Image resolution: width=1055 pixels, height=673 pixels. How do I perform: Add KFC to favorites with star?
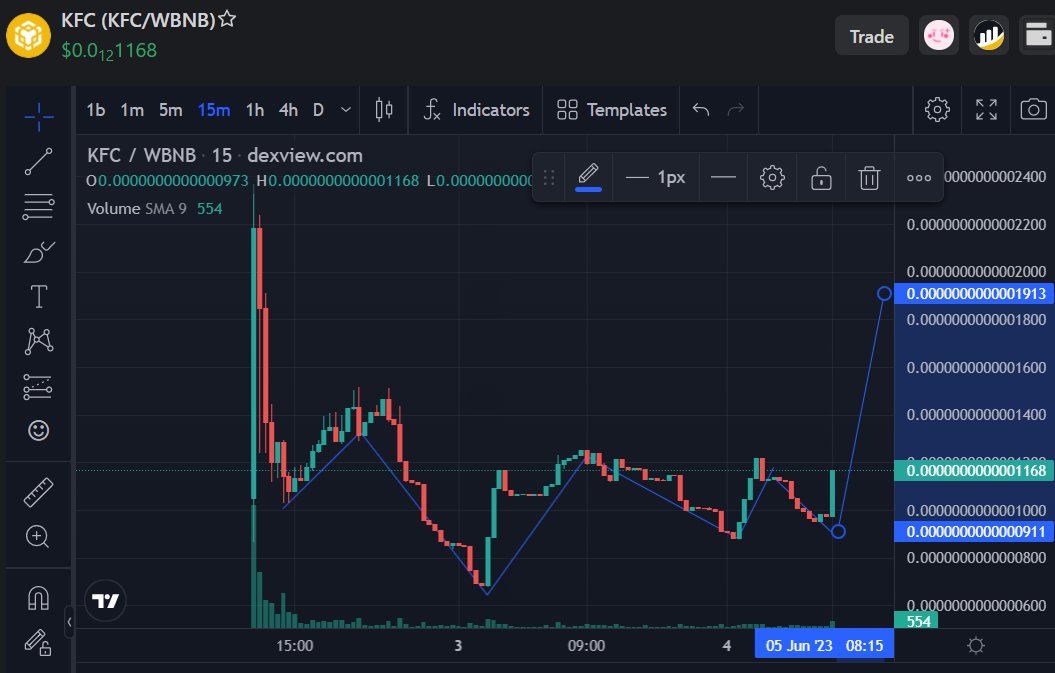pos(227,19)
